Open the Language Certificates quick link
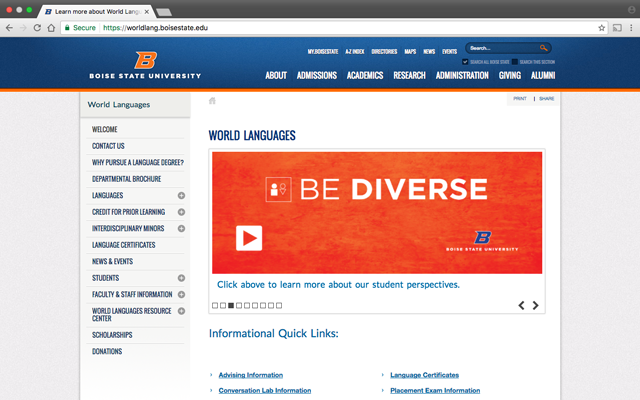 (424, 375)
